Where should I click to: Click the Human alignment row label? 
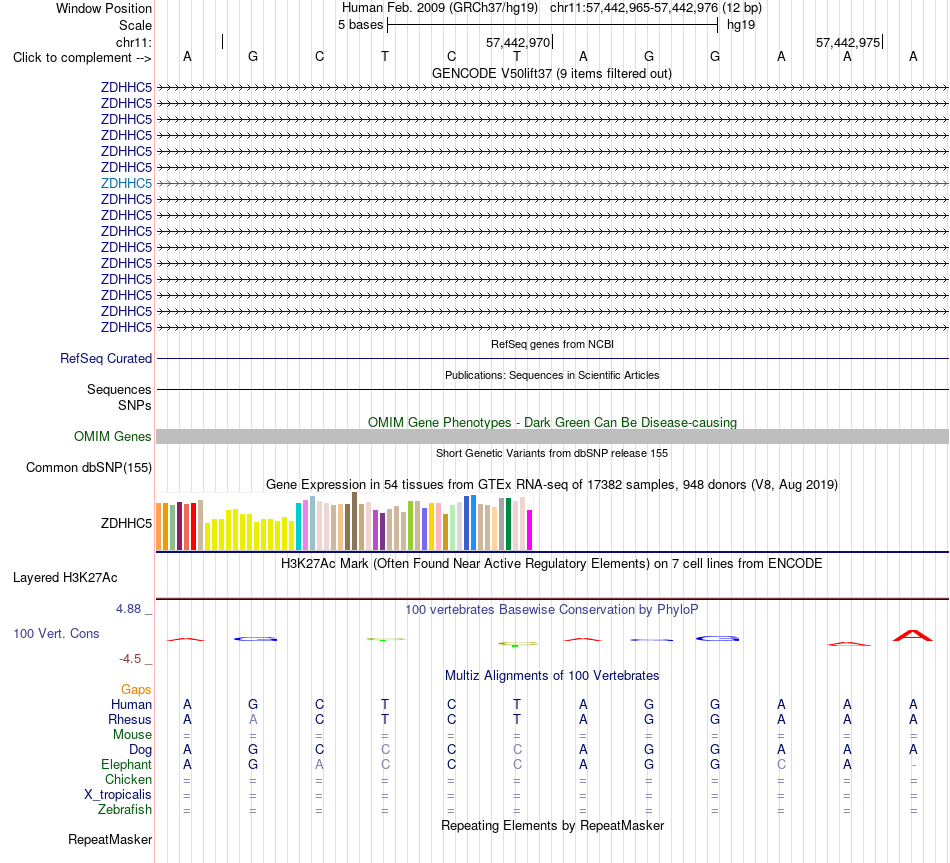131,704
